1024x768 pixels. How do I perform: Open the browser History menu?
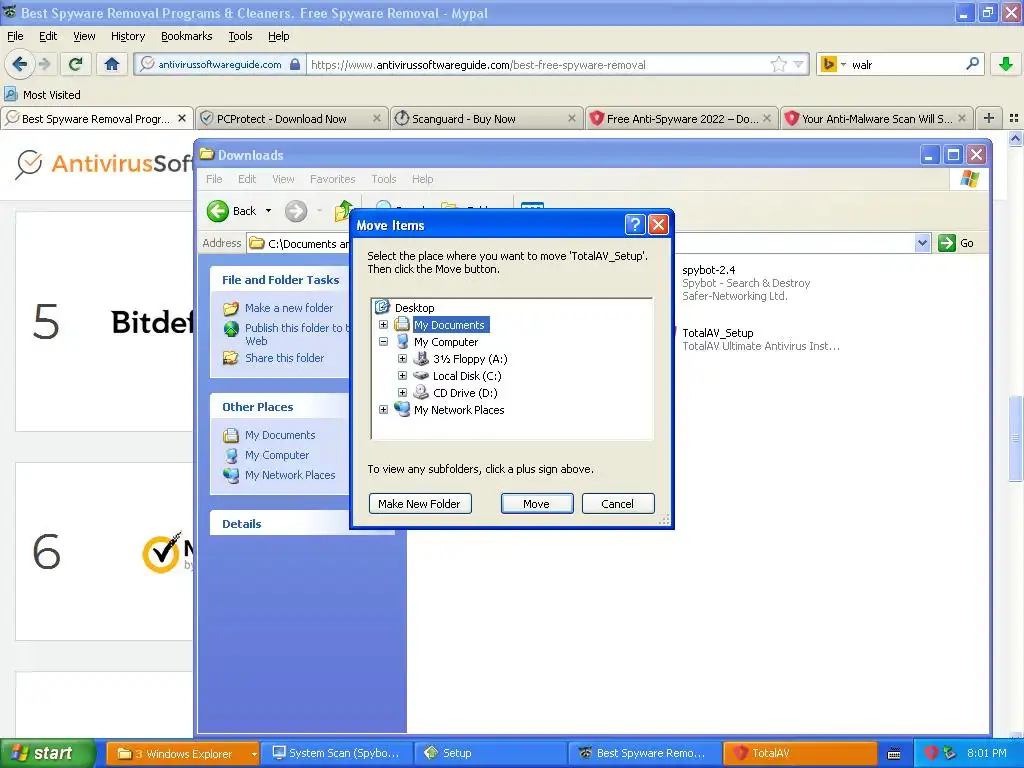pyautogui.click(x=128, y=36)
